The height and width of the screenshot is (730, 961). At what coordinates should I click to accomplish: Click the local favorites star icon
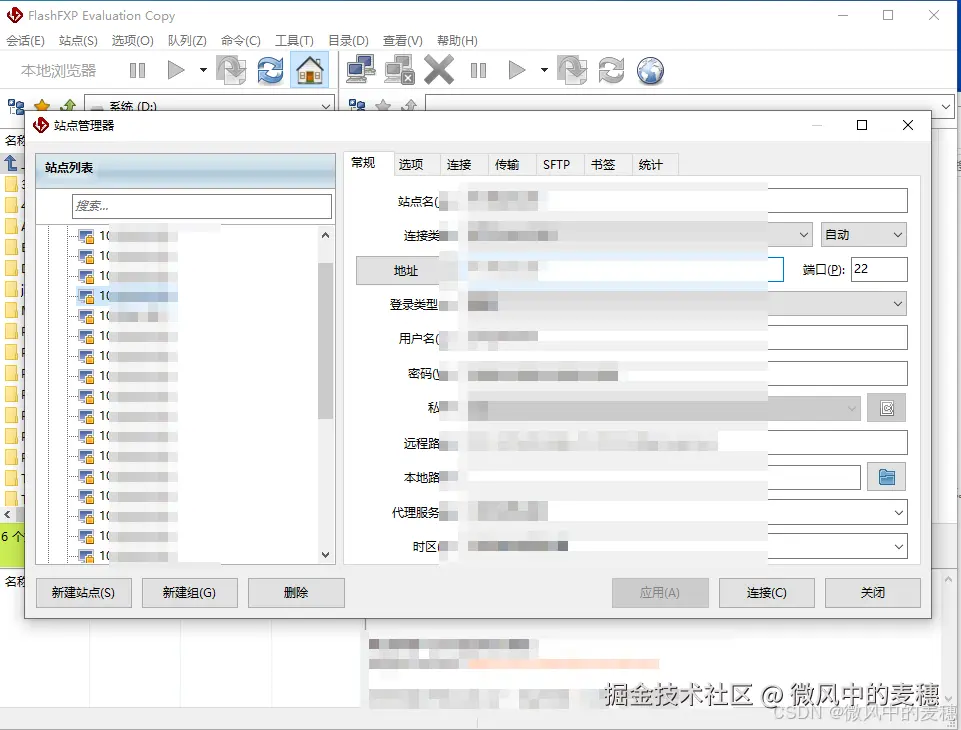[x=42, y=106]
